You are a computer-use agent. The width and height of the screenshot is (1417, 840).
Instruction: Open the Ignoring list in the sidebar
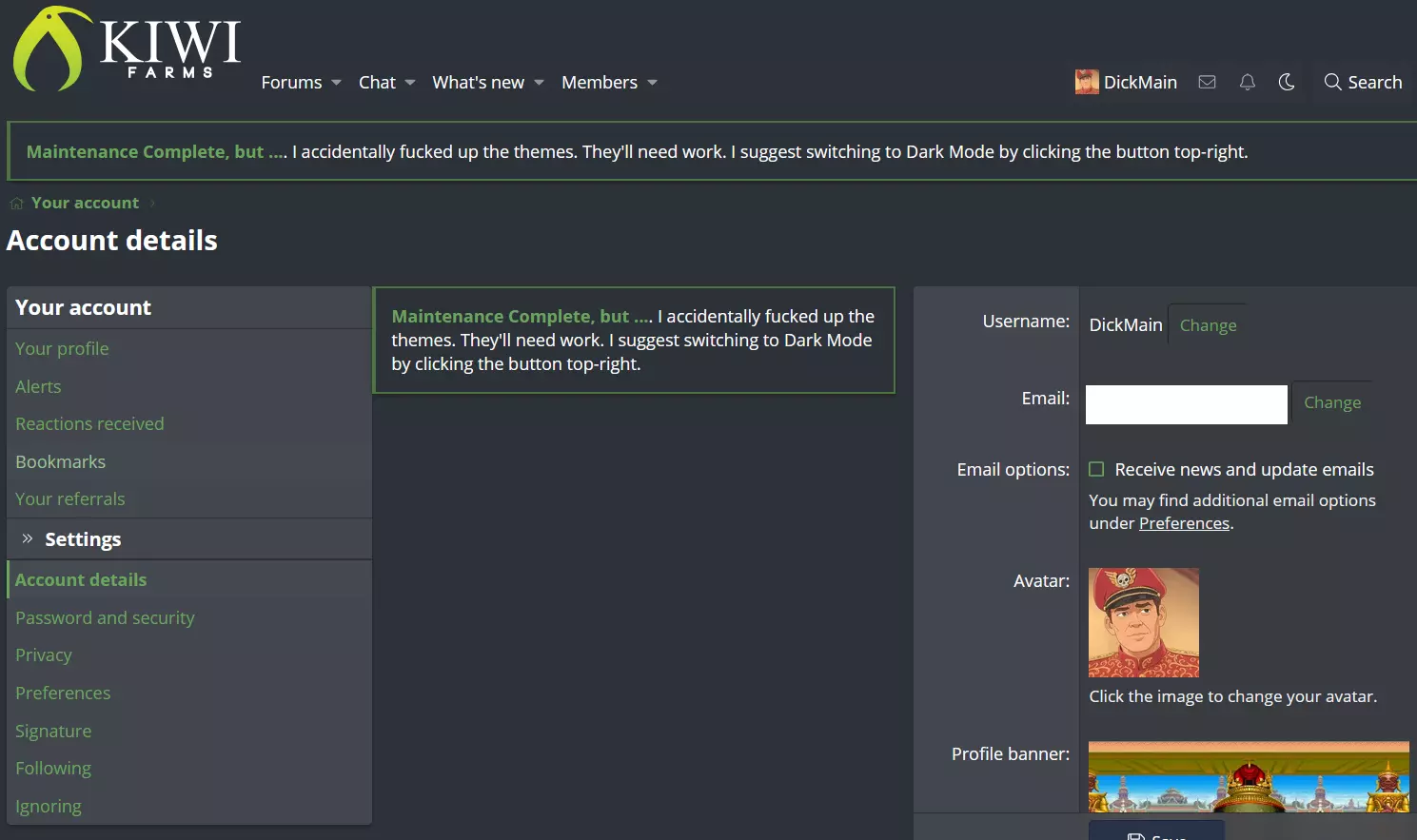tap(48, 807)
